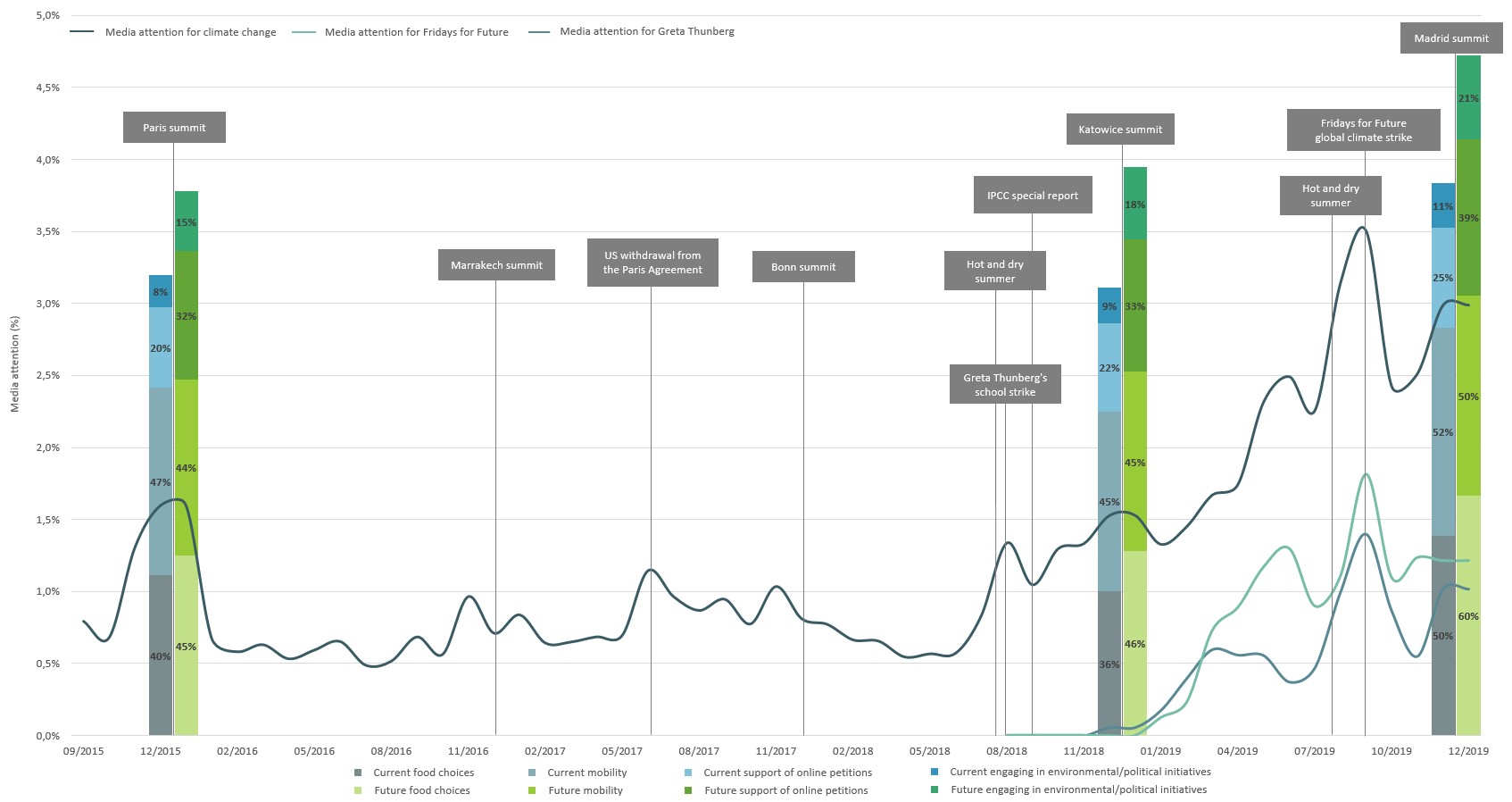
Task: Click the 11/2017 x-axis label
Action: 776,751
